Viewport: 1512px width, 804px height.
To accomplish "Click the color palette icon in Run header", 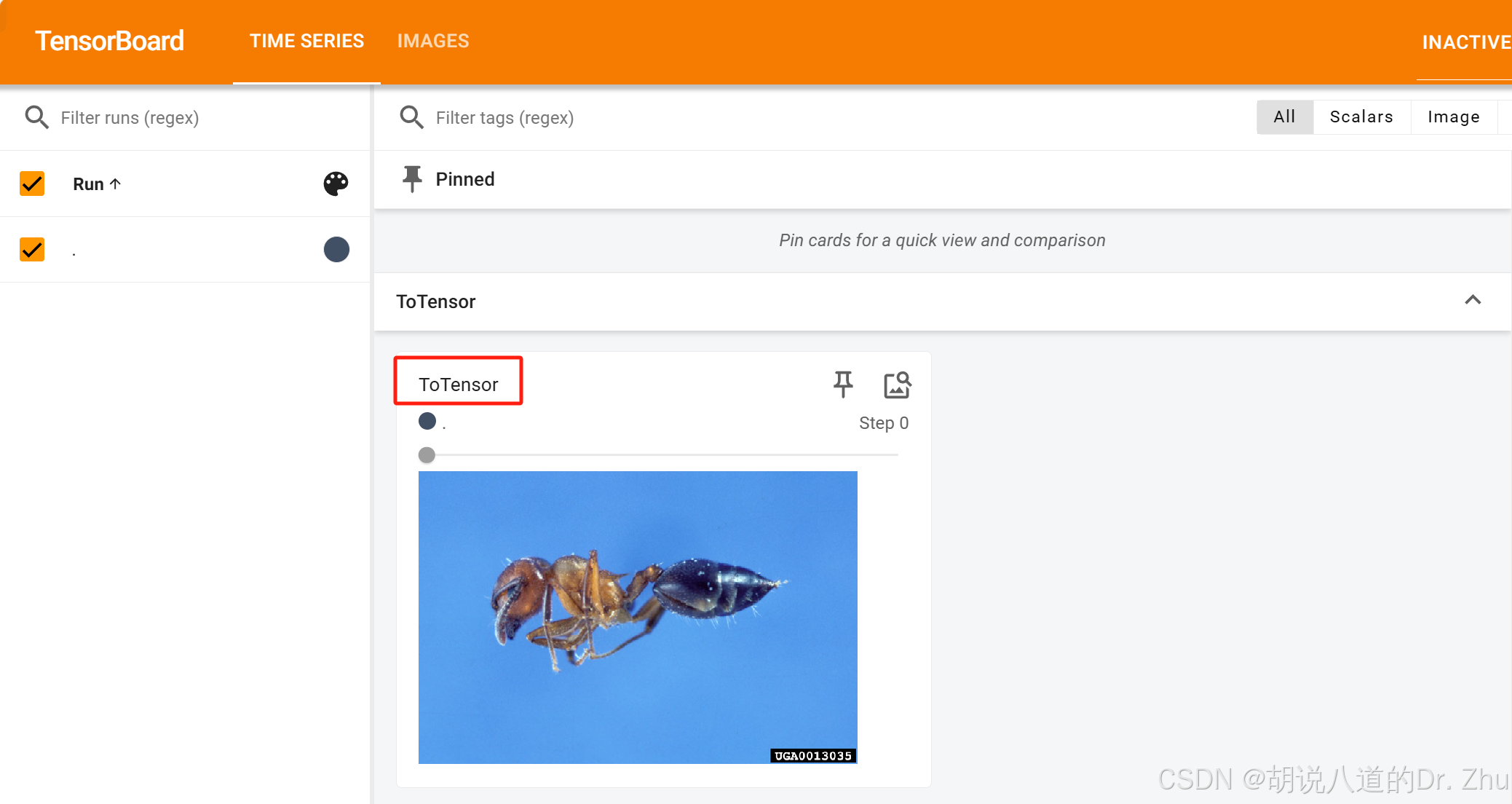I will coord(336,184).
